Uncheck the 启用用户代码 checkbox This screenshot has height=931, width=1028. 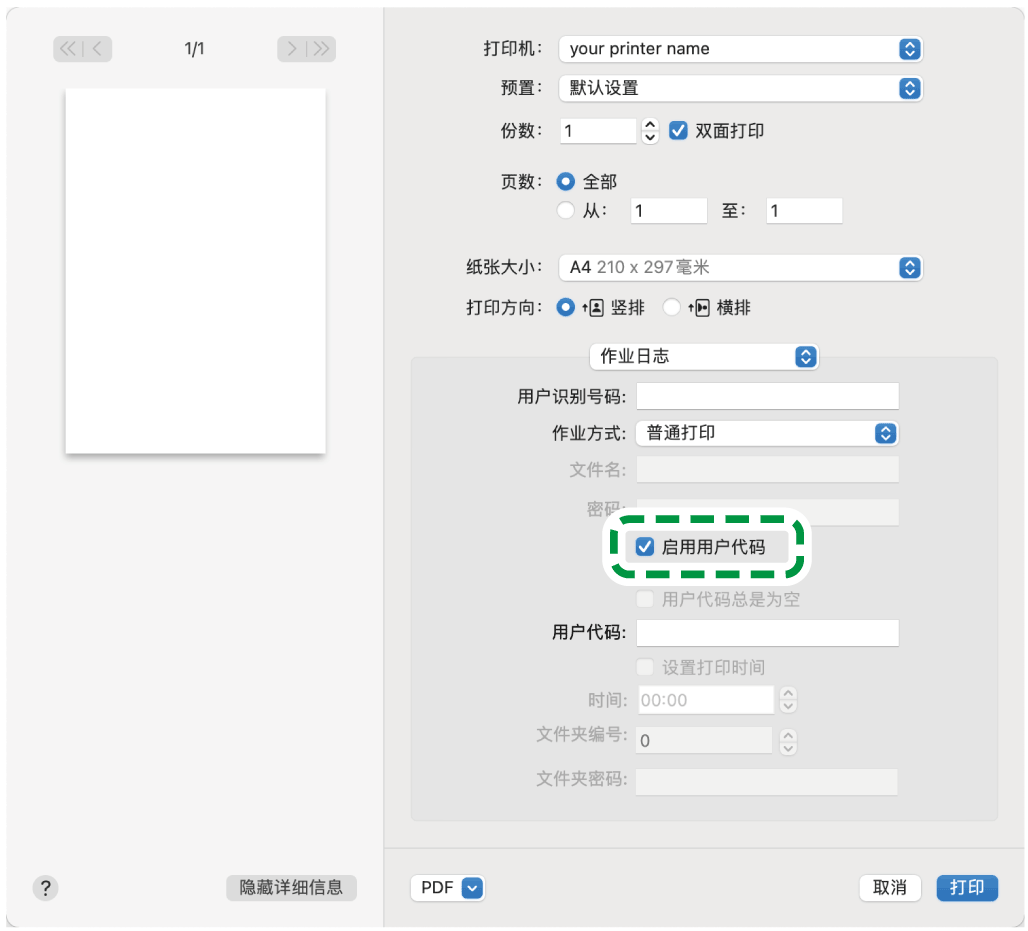pyautogui.click(x=643, y=547)
